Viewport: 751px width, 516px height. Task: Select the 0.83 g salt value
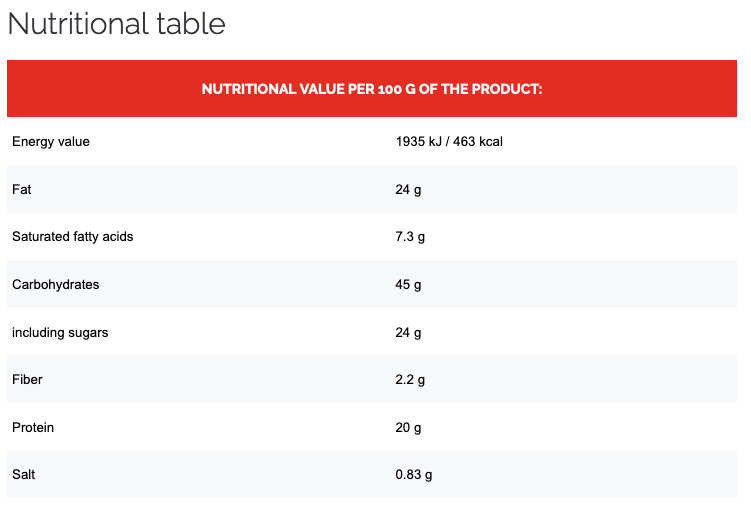(x=414, y=475)
